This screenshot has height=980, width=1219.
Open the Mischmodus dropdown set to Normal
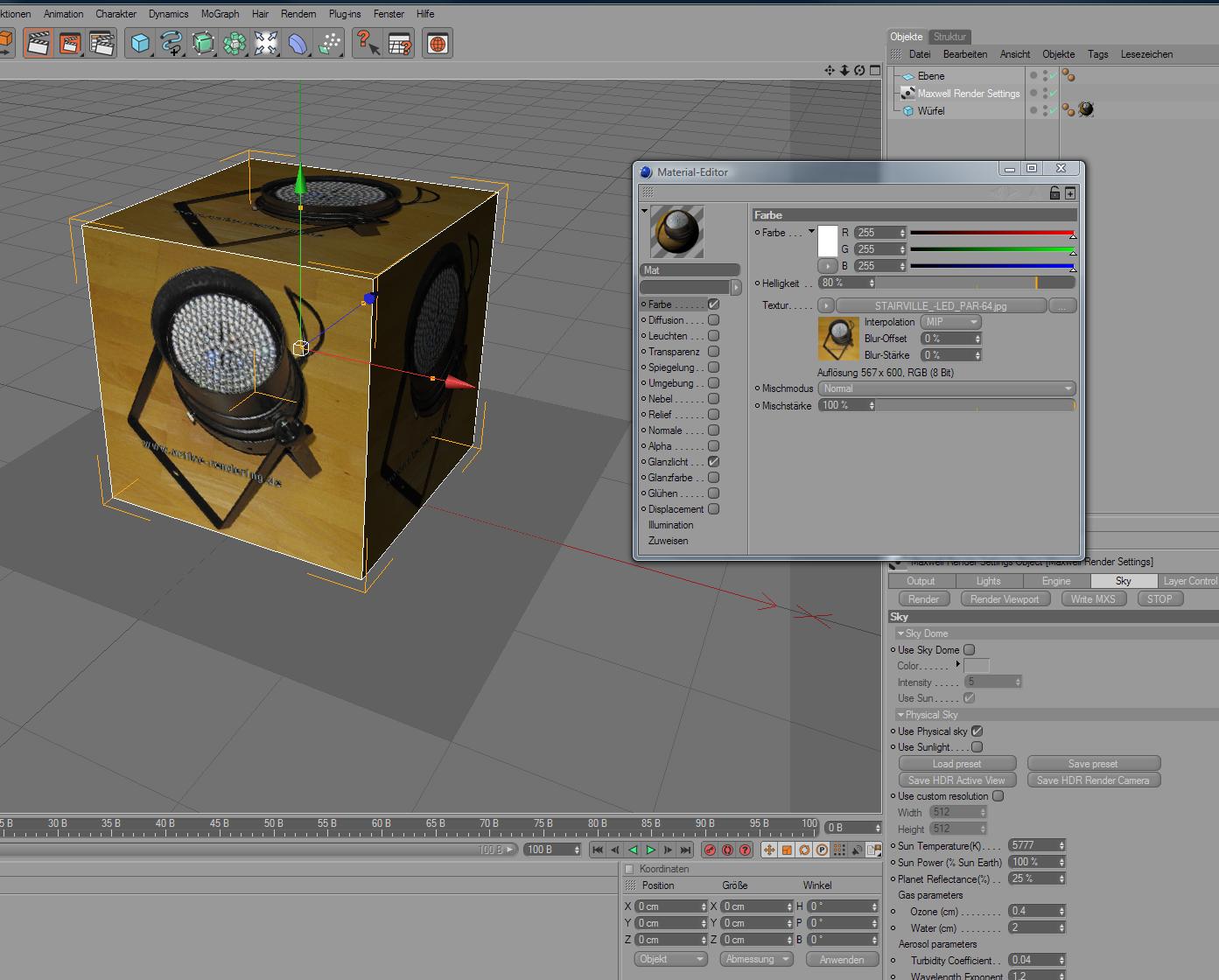947,388
